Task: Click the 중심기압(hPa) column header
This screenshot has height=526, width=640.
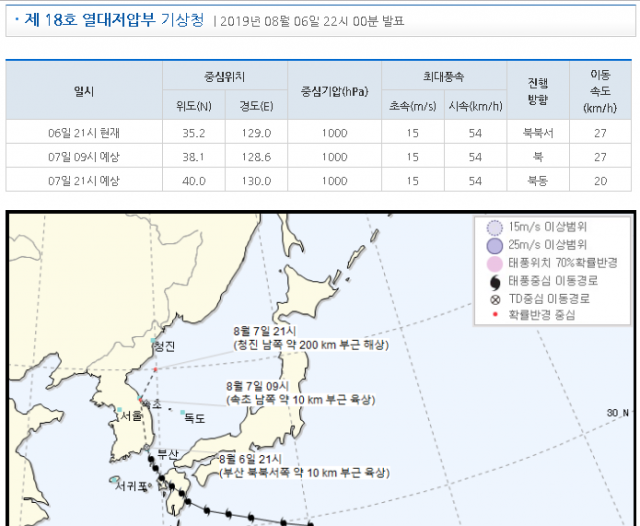Action: click(334, 90)
